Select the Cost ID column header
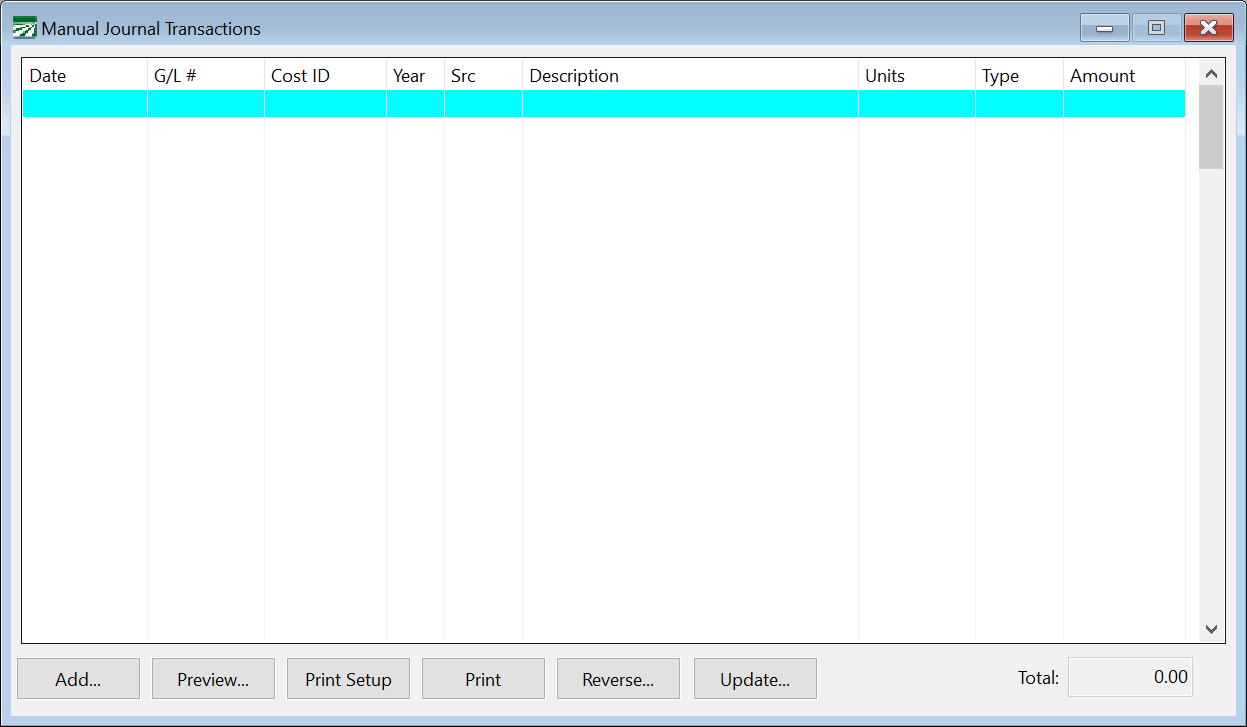 324,75
